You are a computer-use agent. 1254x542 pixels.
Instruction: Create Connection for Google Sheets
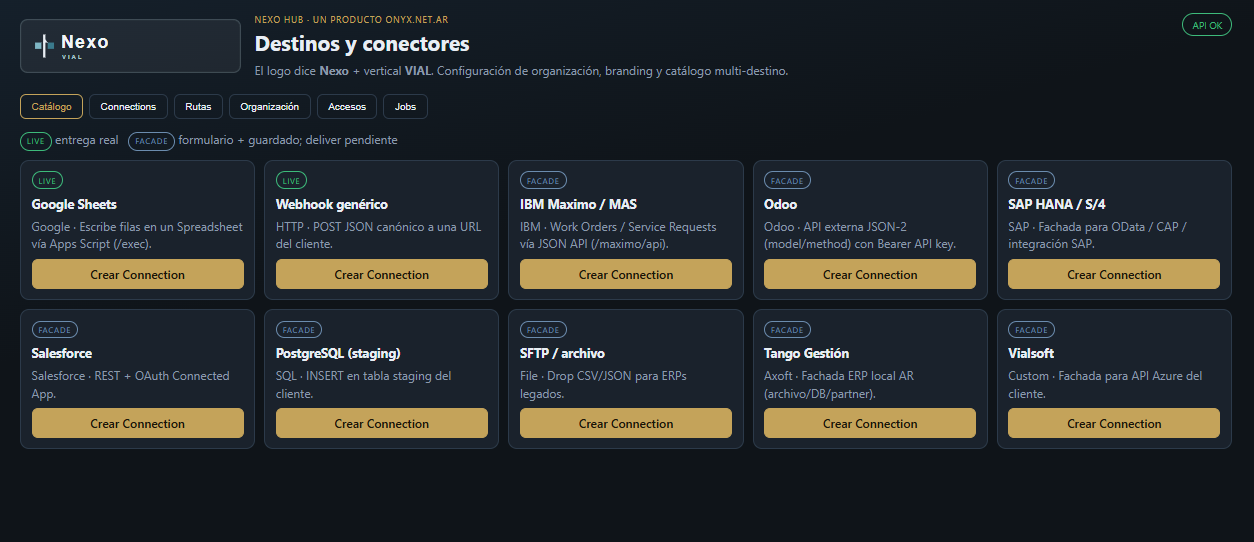click(x=138, y=274)
